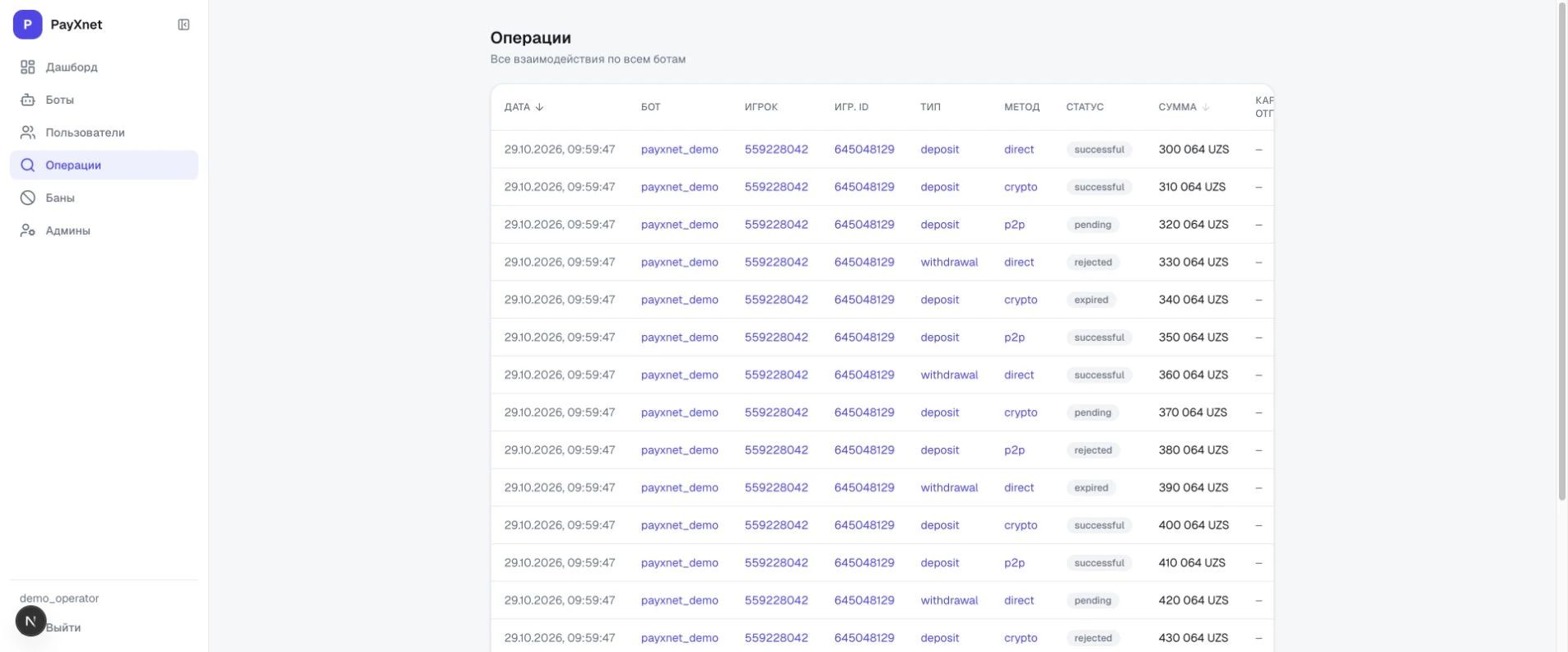Viewport: 1568px width, 652px height.
Task: Click the amount 430 064 UZS
Action: (x=1193, y=638)
